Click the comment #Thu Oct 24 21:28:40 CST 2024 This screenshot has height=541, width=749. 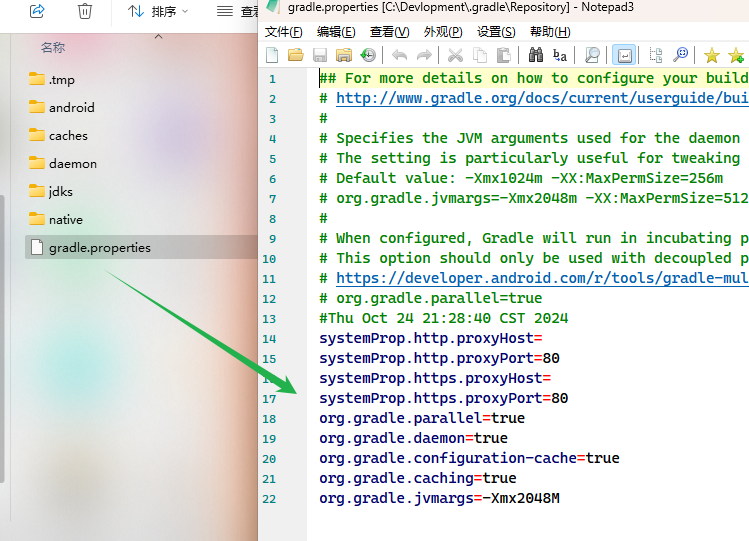pos(444,318)
